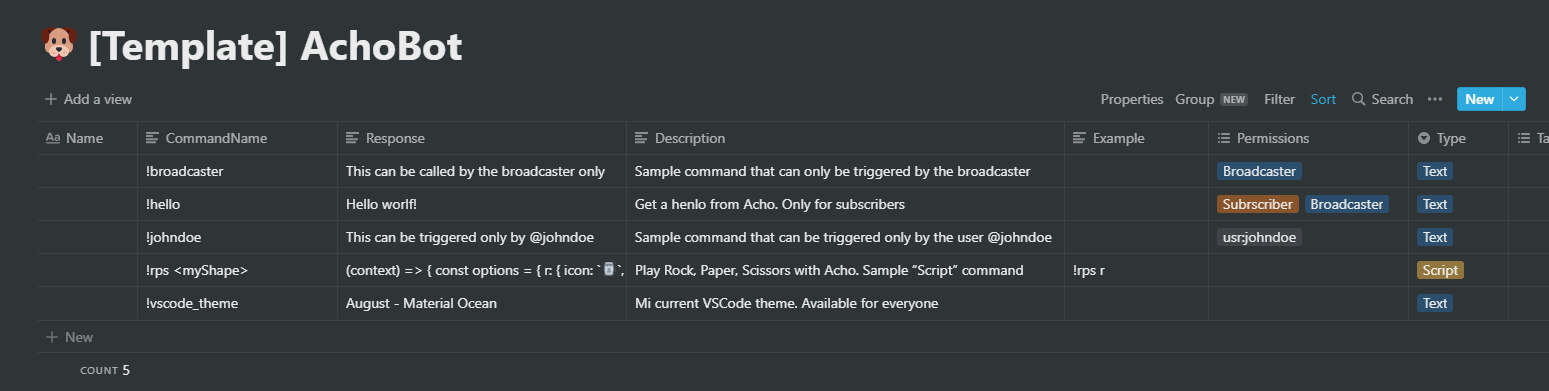This screenshot has height=391, width=1549.
Task: Click the plus icon to add a view
Action: coord(51,99)
